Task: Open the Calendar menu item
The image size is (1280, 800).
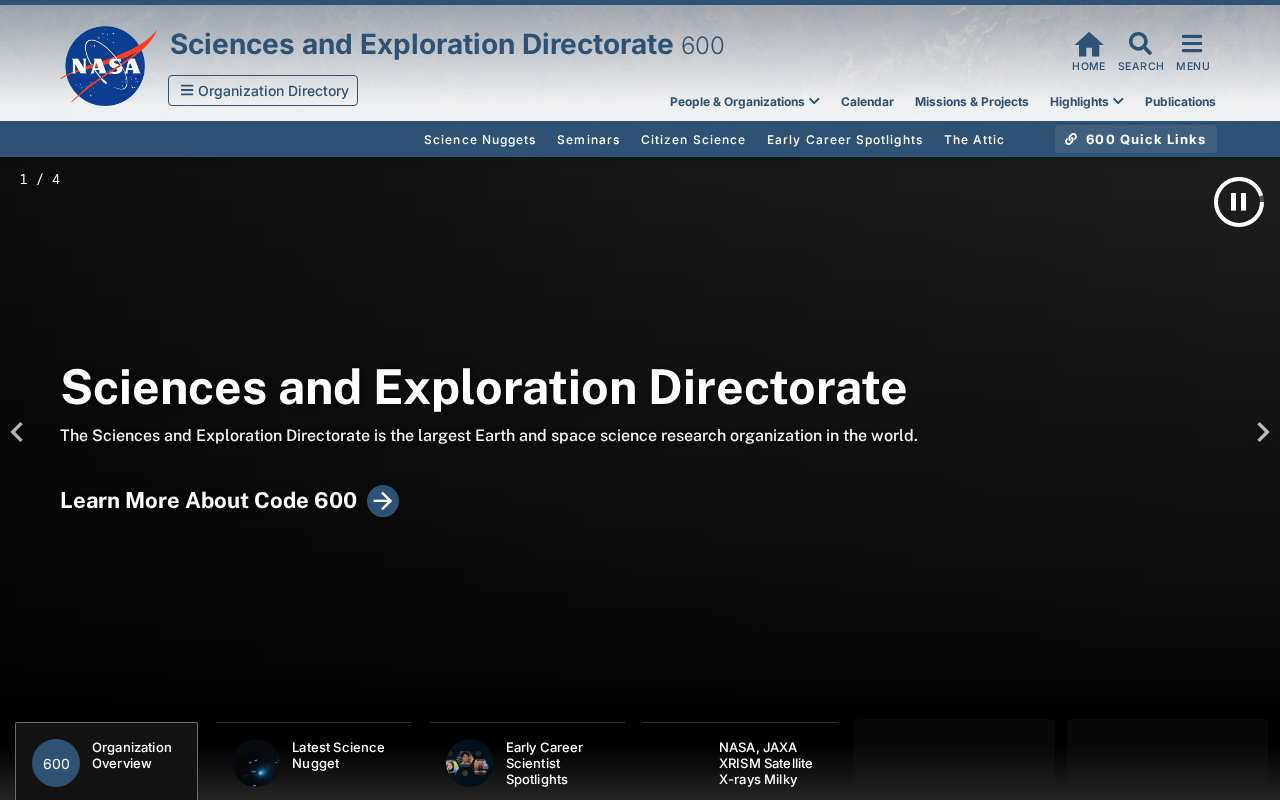Action: 867,102
